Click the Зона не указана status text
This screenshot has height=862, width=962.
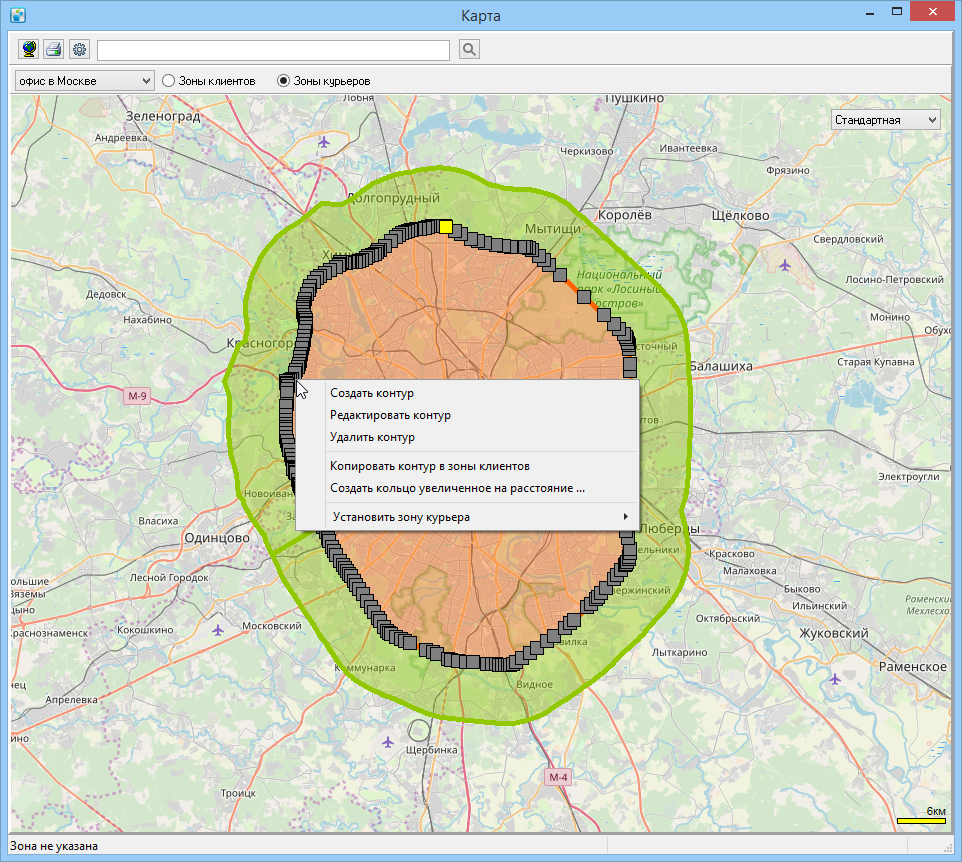pyautogui.click(x=54, y=846)
